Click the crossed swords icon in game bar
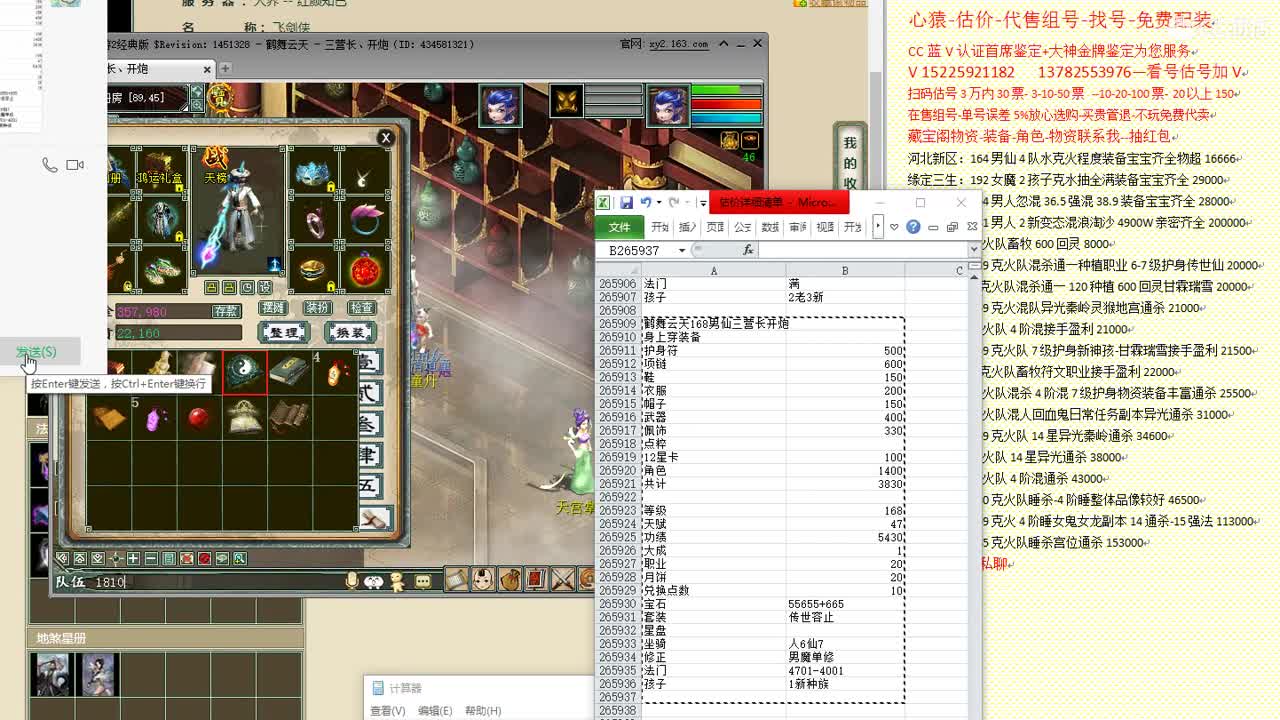The image size is (1280, 720). click(562, 579)
